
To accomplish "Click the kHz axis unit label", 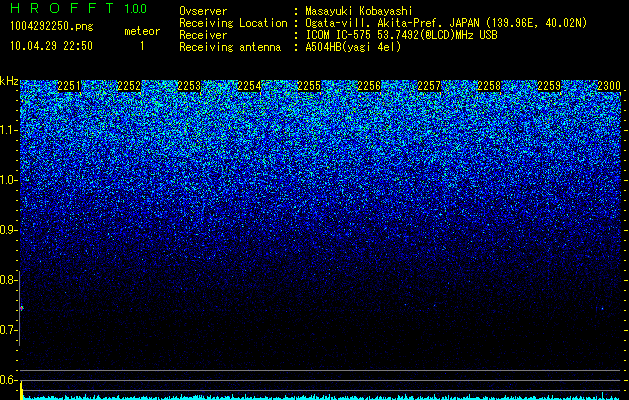I will pyautogui.click(x=9, y=82).
